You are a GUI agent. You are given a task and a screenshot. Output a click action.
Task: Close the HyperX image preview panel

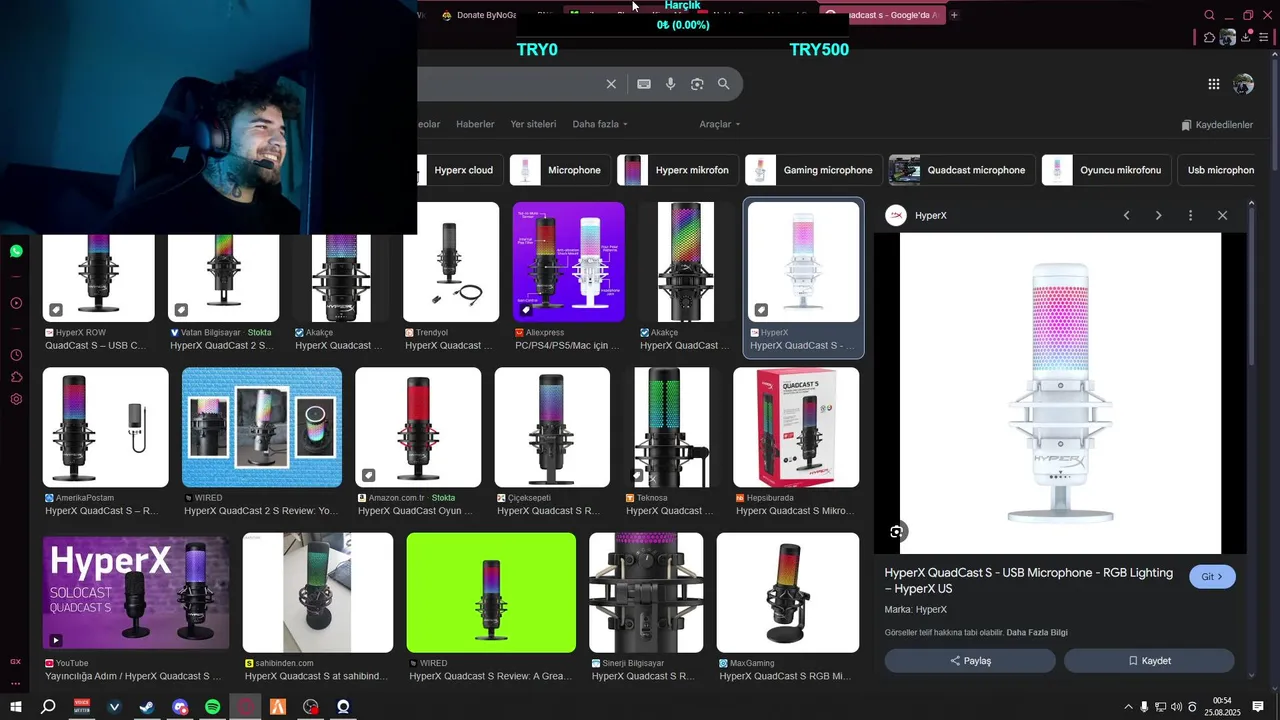[x=1222, y=215]
